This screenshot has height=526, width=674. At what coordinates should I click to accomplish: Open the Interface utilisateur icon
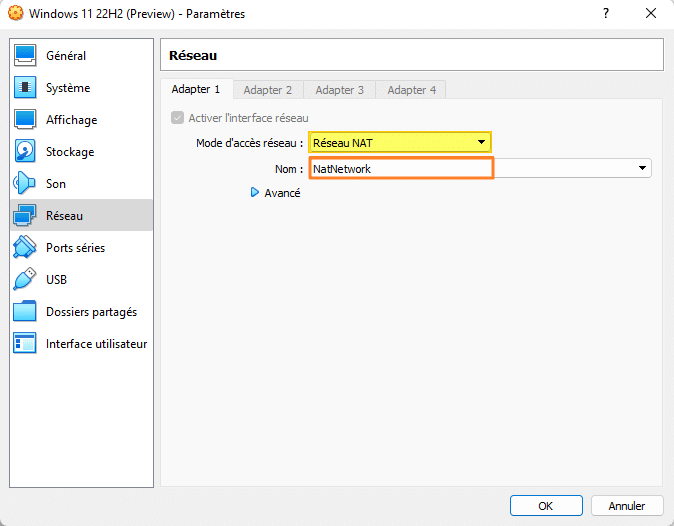pos(25,344)
